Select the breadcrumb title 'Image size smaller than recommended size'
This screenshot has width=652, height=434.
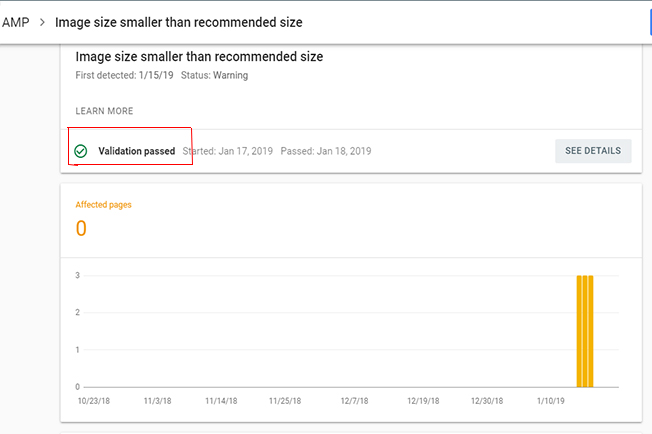[x=179, y=22]
